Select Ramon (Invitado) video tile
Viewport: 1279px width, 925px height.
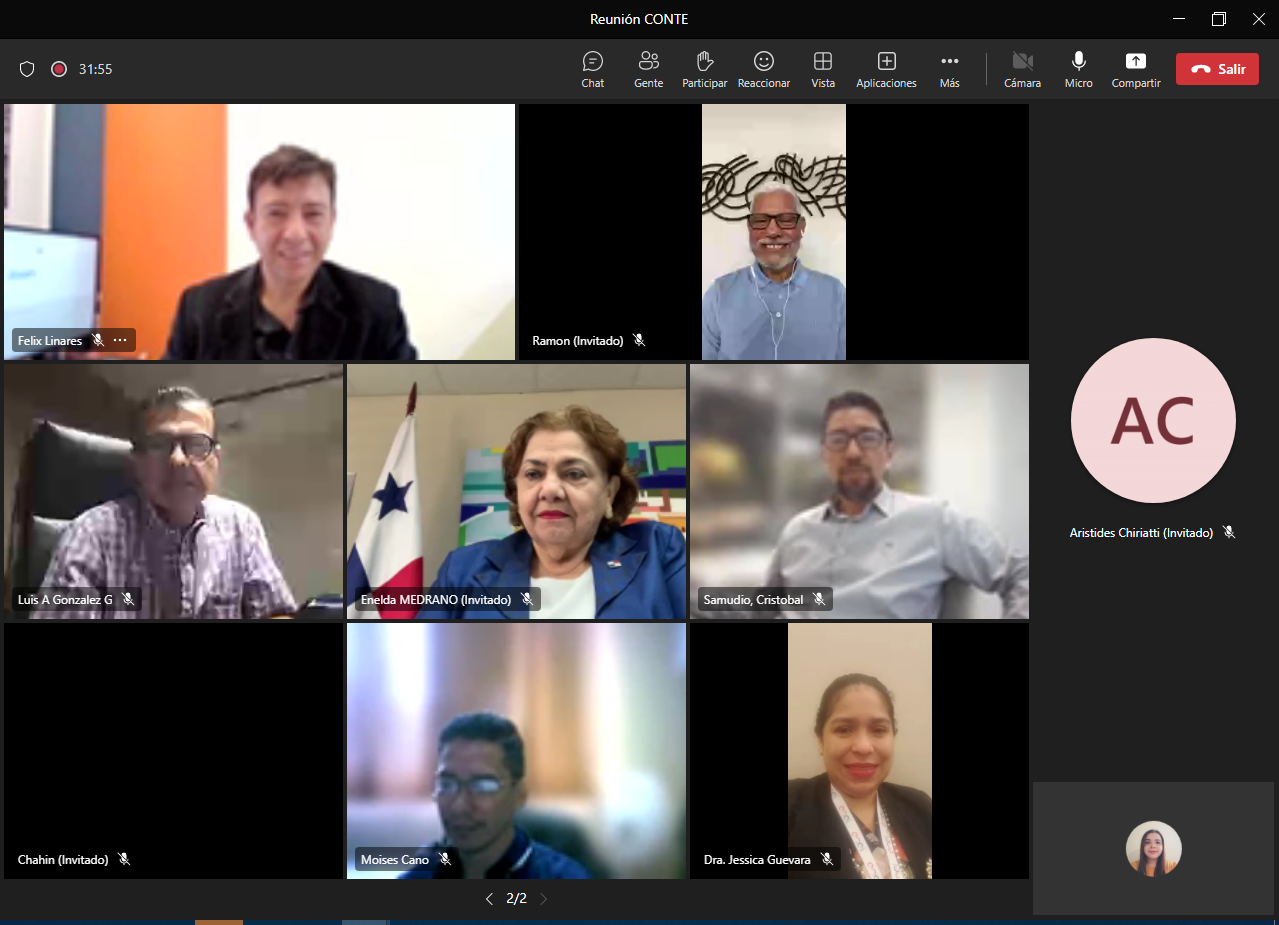(x=774, y=232)
